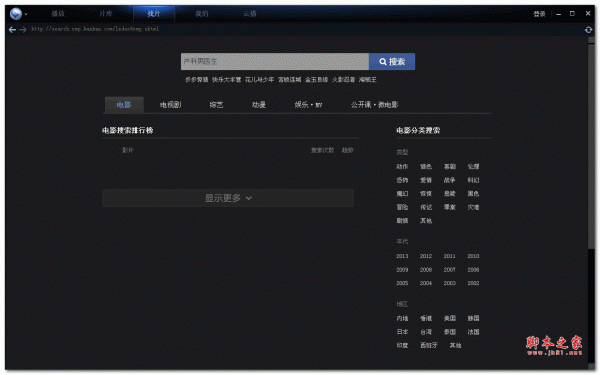Filter movies by genre 伦理
This screenshot has width=600, height=375.
tap(473, 166)
